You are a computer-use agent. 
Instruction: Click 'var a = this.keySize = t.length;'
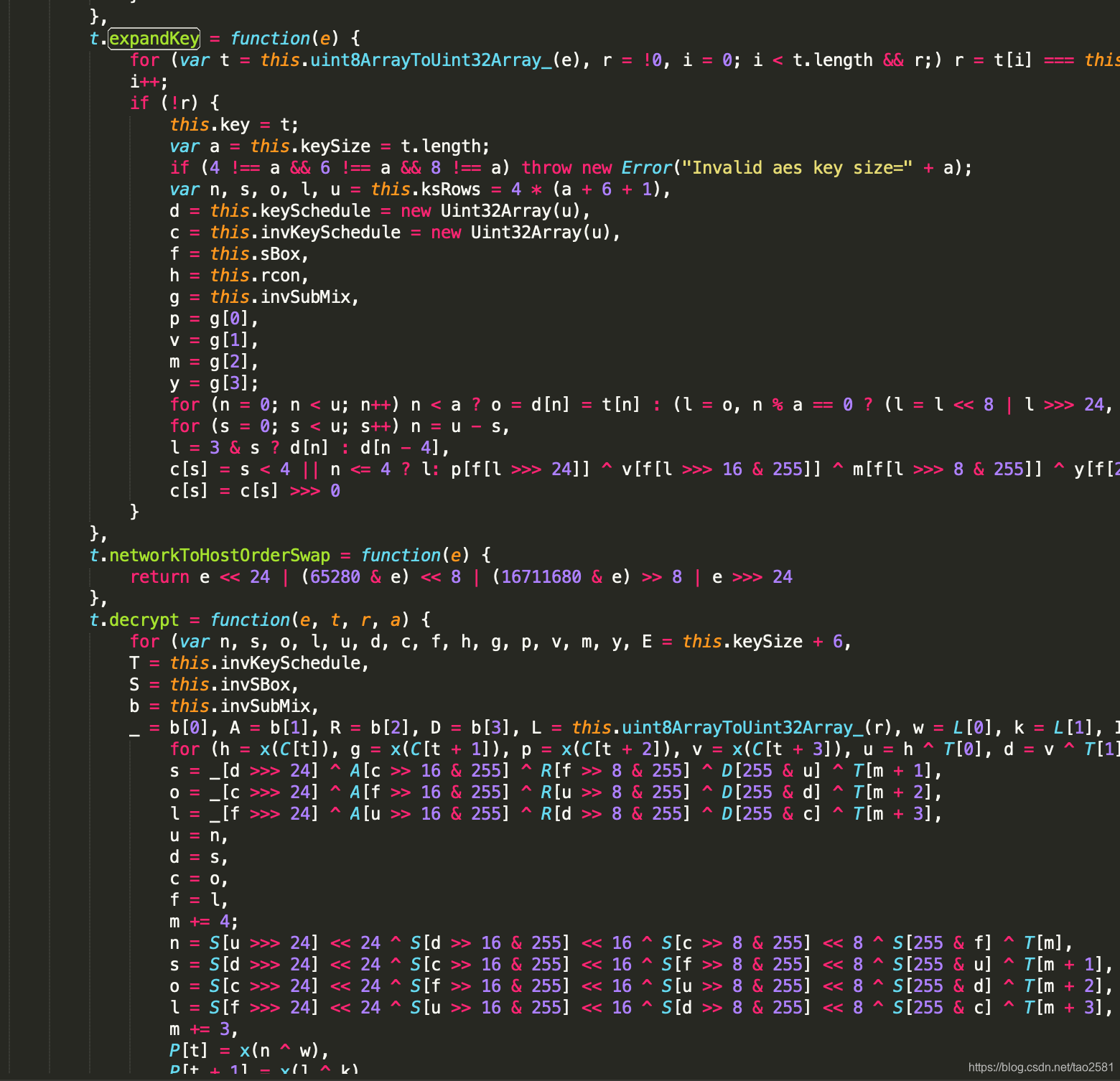(x=330, y=146)
